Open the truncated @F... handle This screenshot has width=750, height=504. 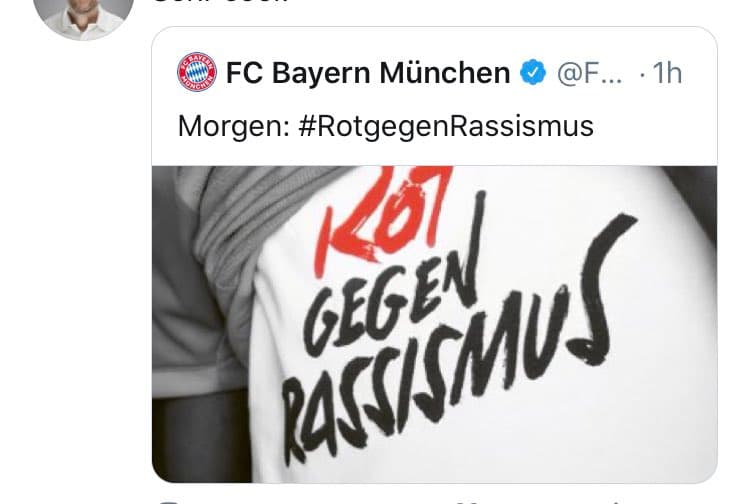589,73
